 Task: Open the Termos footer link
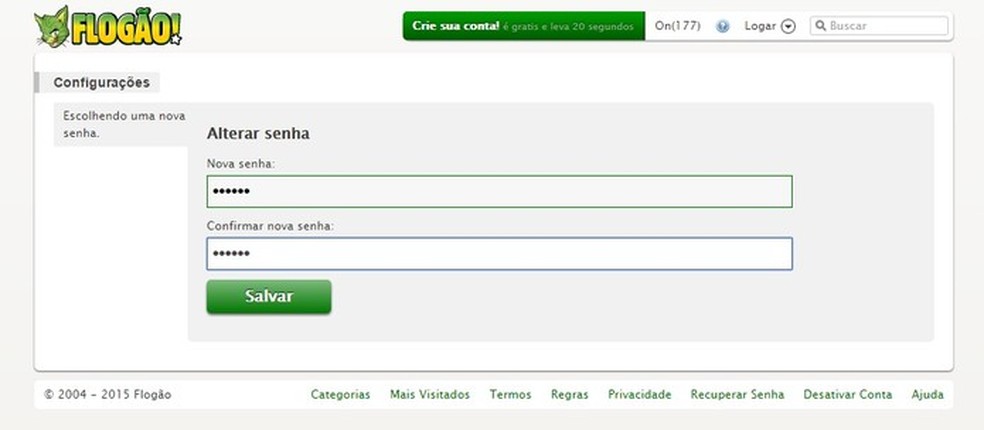click(x=510, y=395)
